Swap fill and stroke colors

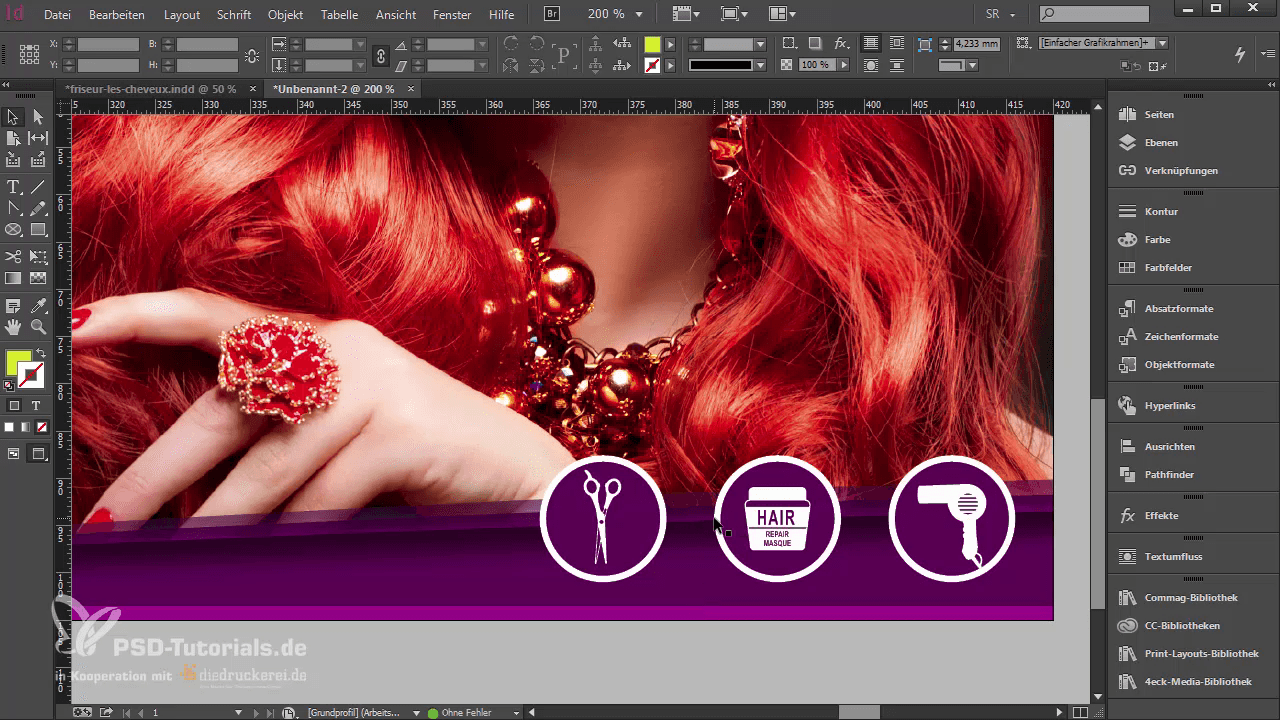pos(41,354)
